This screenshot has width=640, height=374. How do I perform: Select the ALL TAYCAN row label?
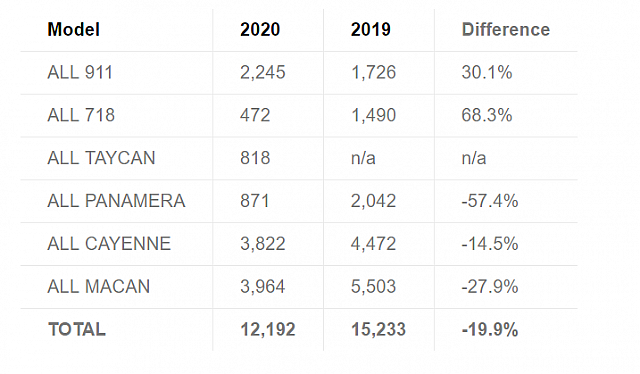[101, 158]
